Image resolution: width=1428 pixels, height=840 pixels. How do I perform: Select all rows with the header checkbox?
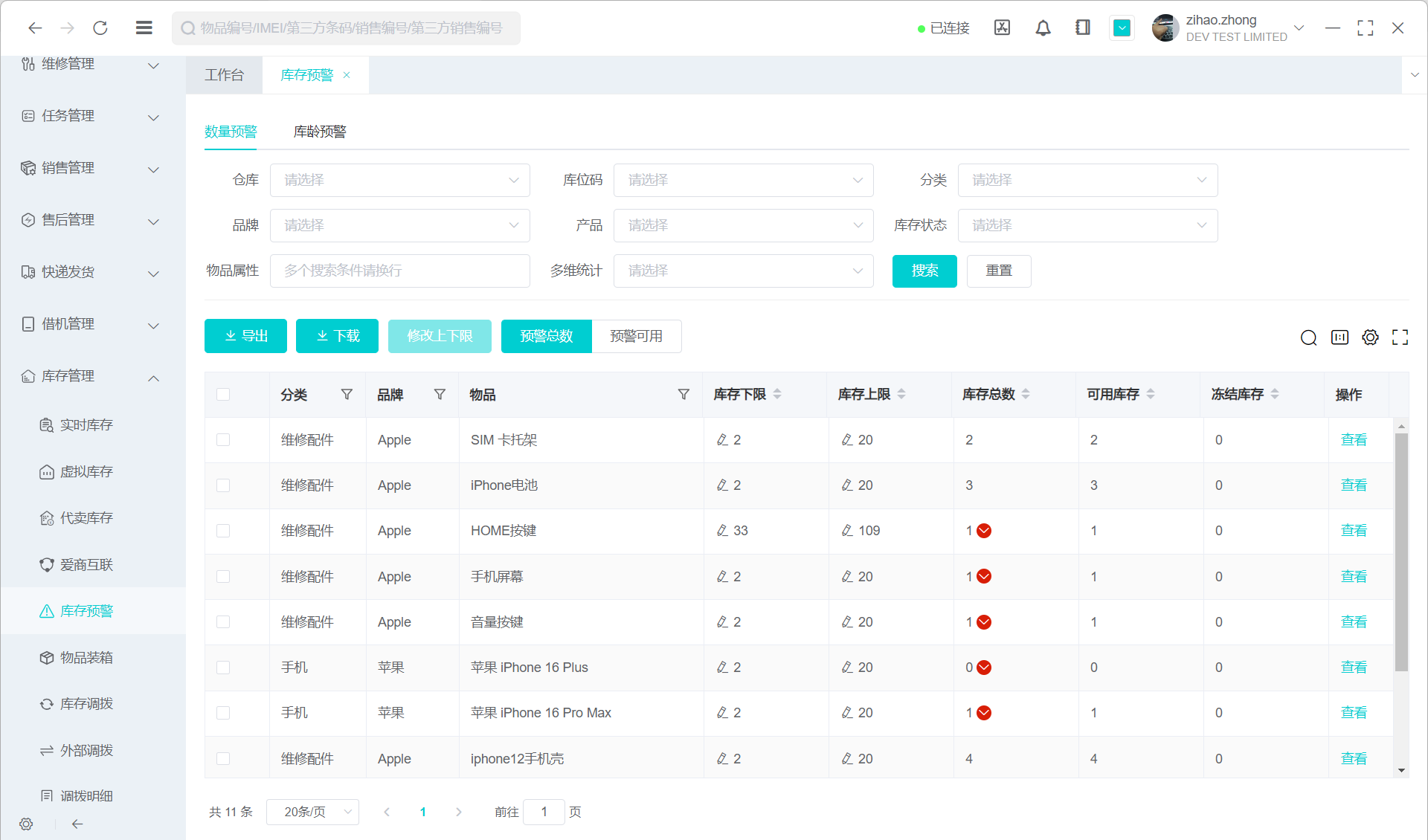223,395
